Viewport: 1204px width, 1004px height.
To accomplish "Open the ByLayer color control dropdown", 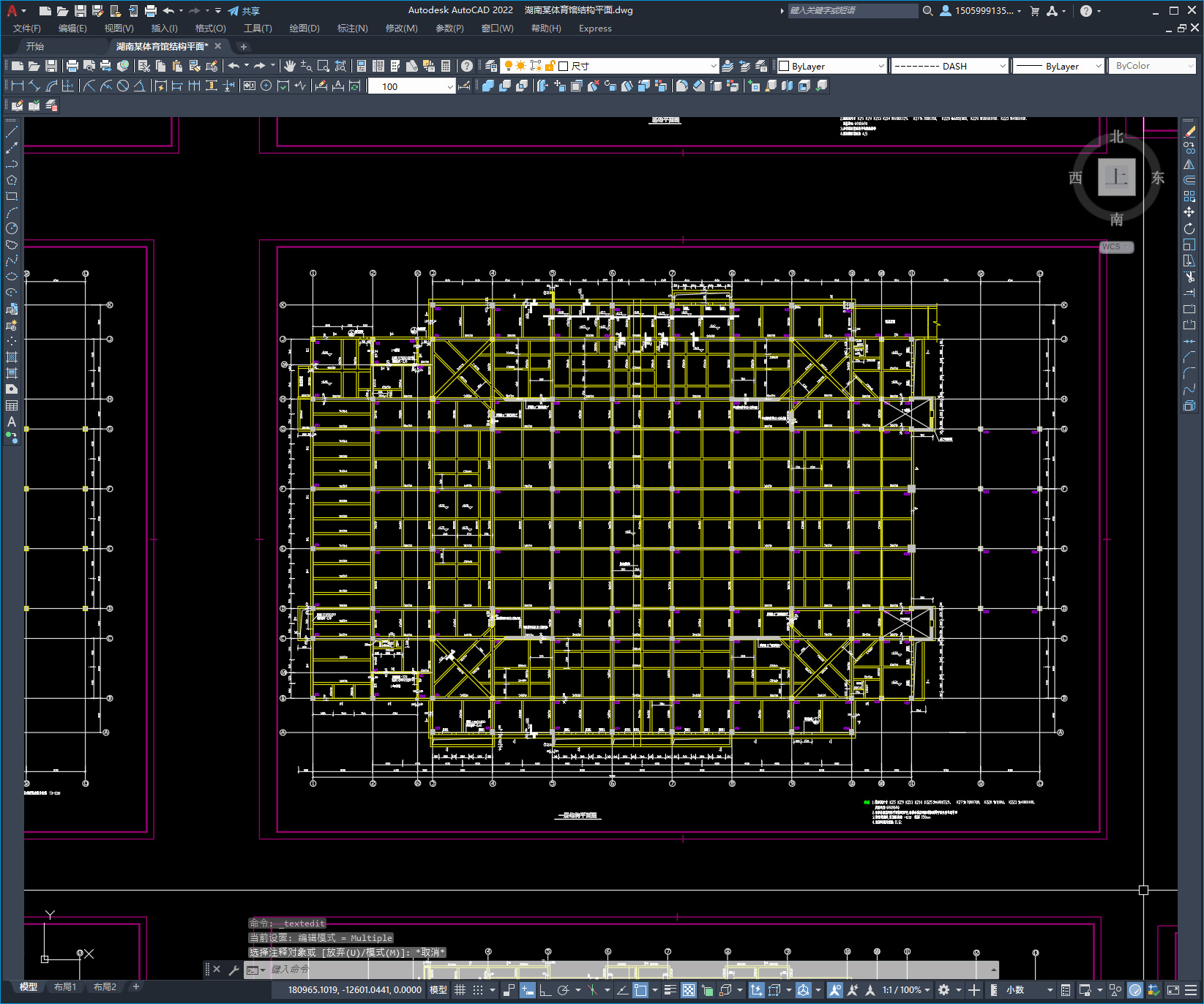I will pyautogui.click(x=831, y=66).
